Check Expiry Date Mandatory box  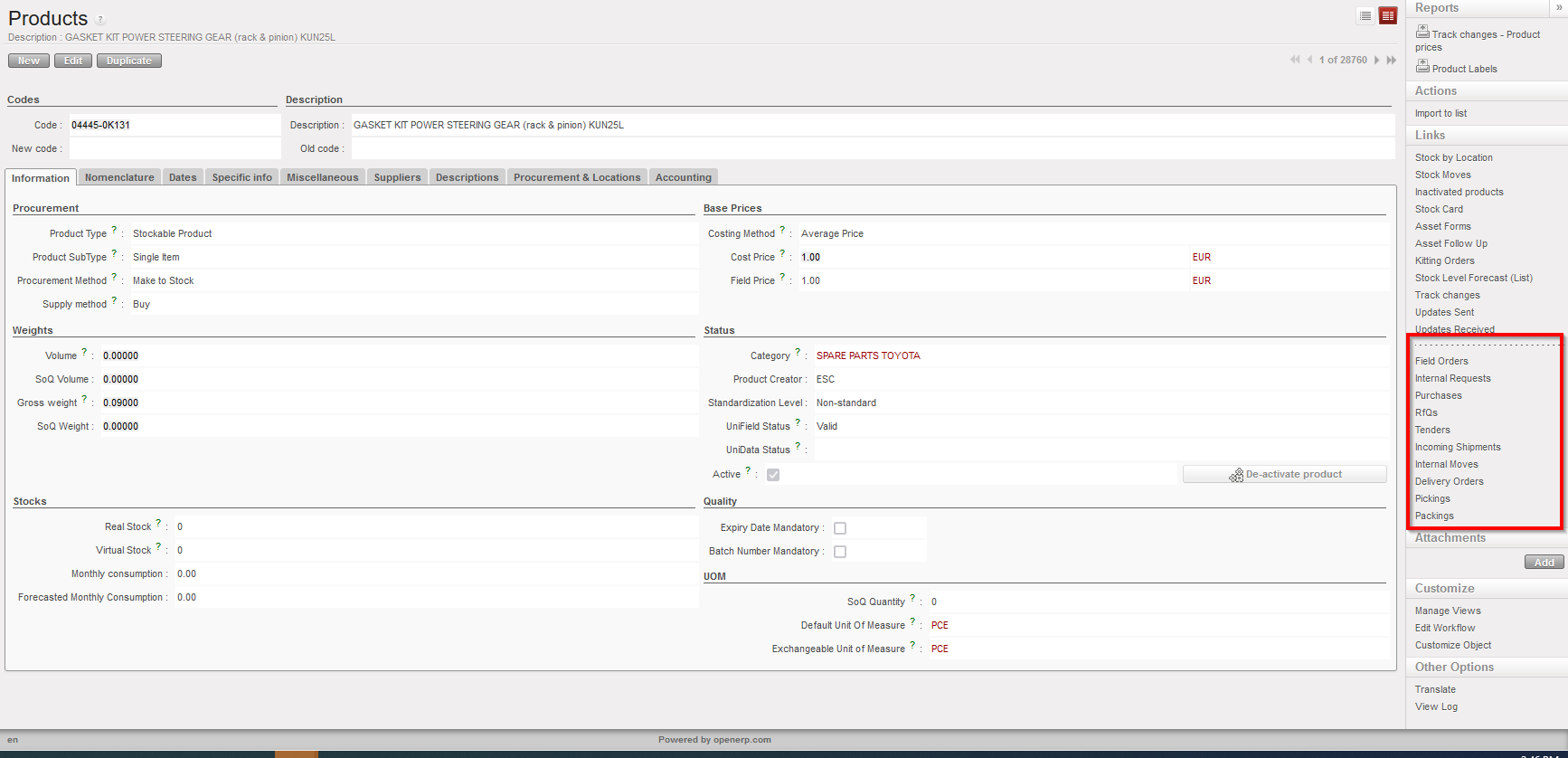coord(840,528)
